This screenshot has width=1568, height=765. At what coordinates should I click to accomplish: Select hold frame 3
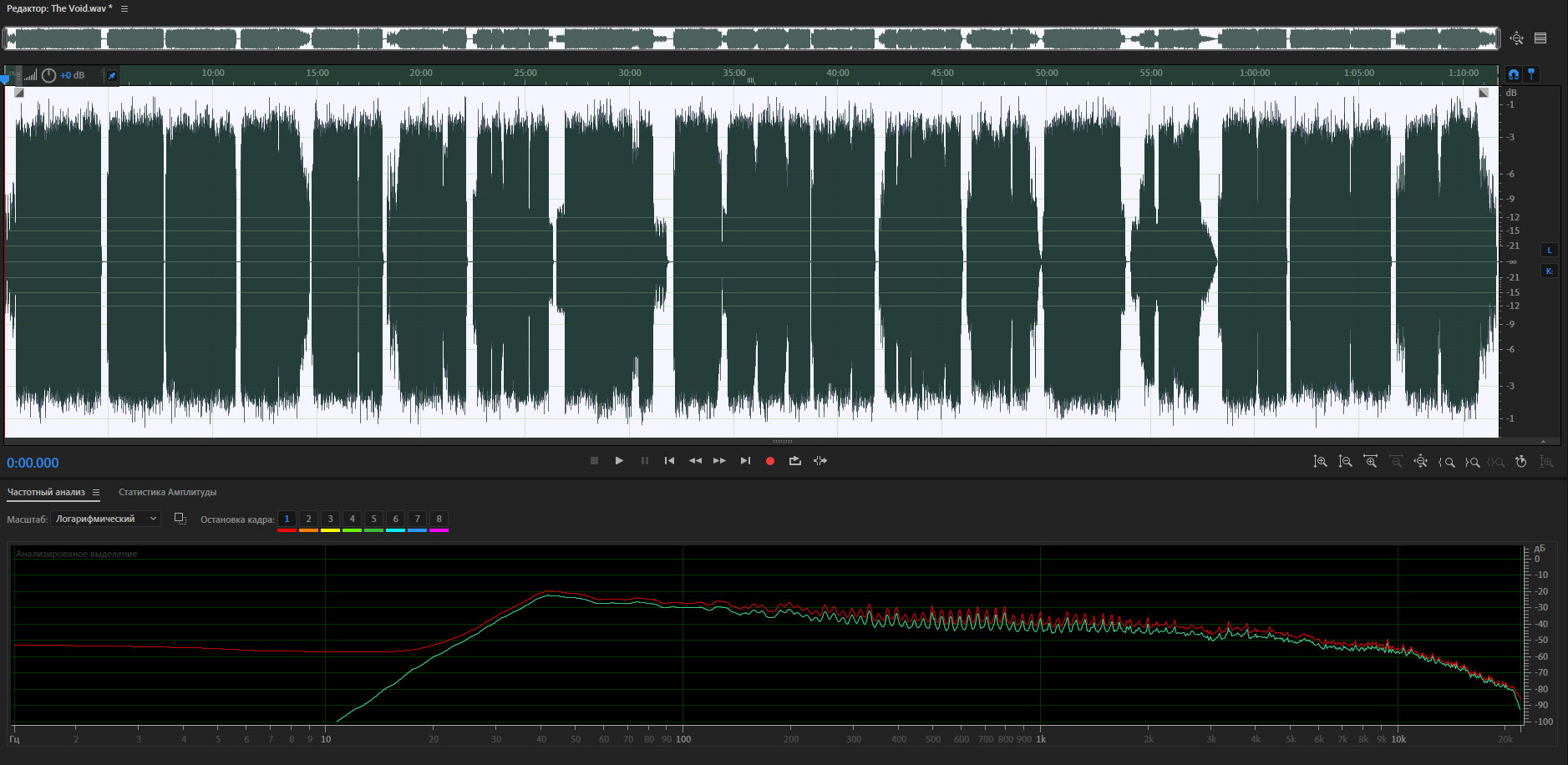point(330,519)
